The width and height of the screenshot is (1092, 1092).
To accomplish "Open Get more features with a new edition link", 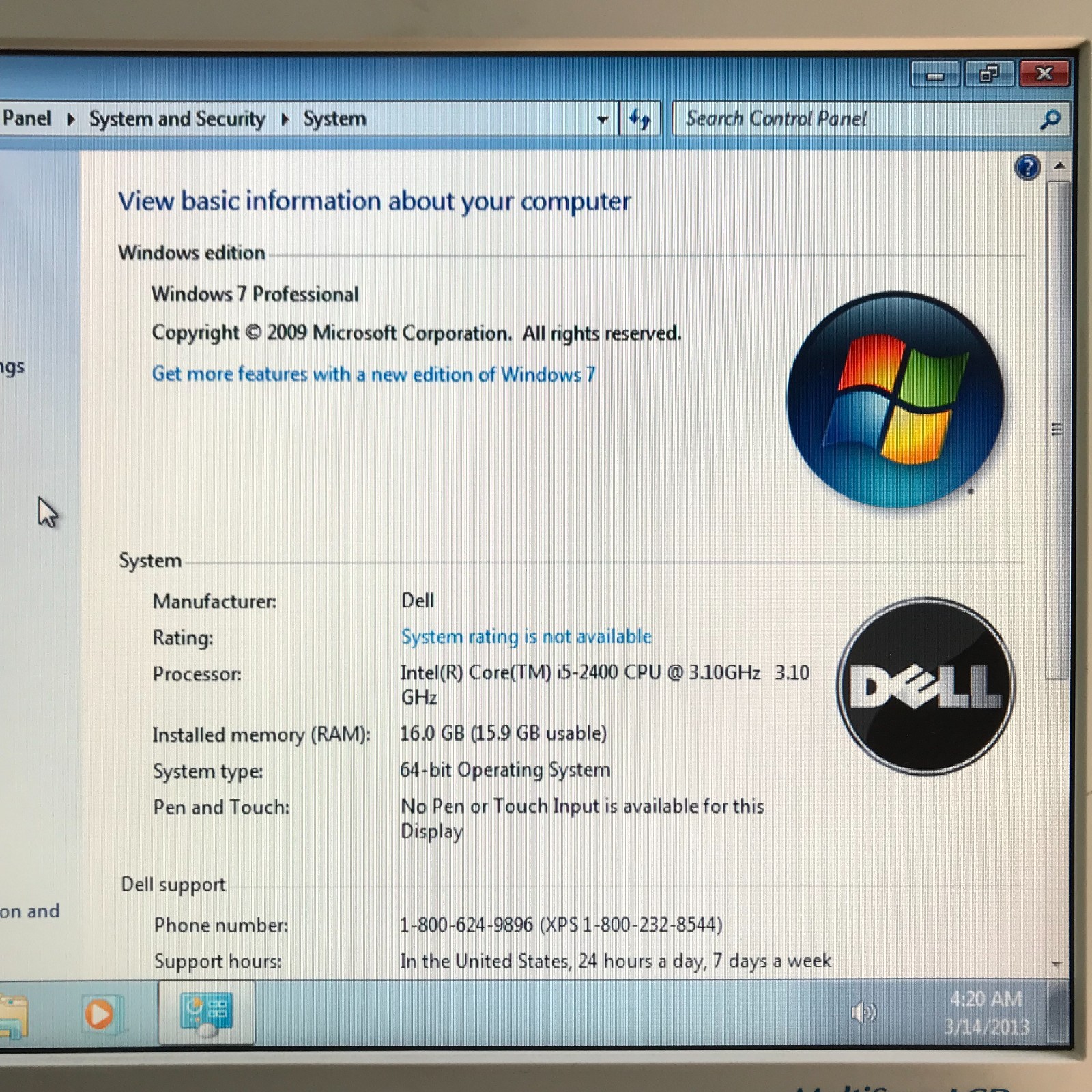I will [373, 374].
